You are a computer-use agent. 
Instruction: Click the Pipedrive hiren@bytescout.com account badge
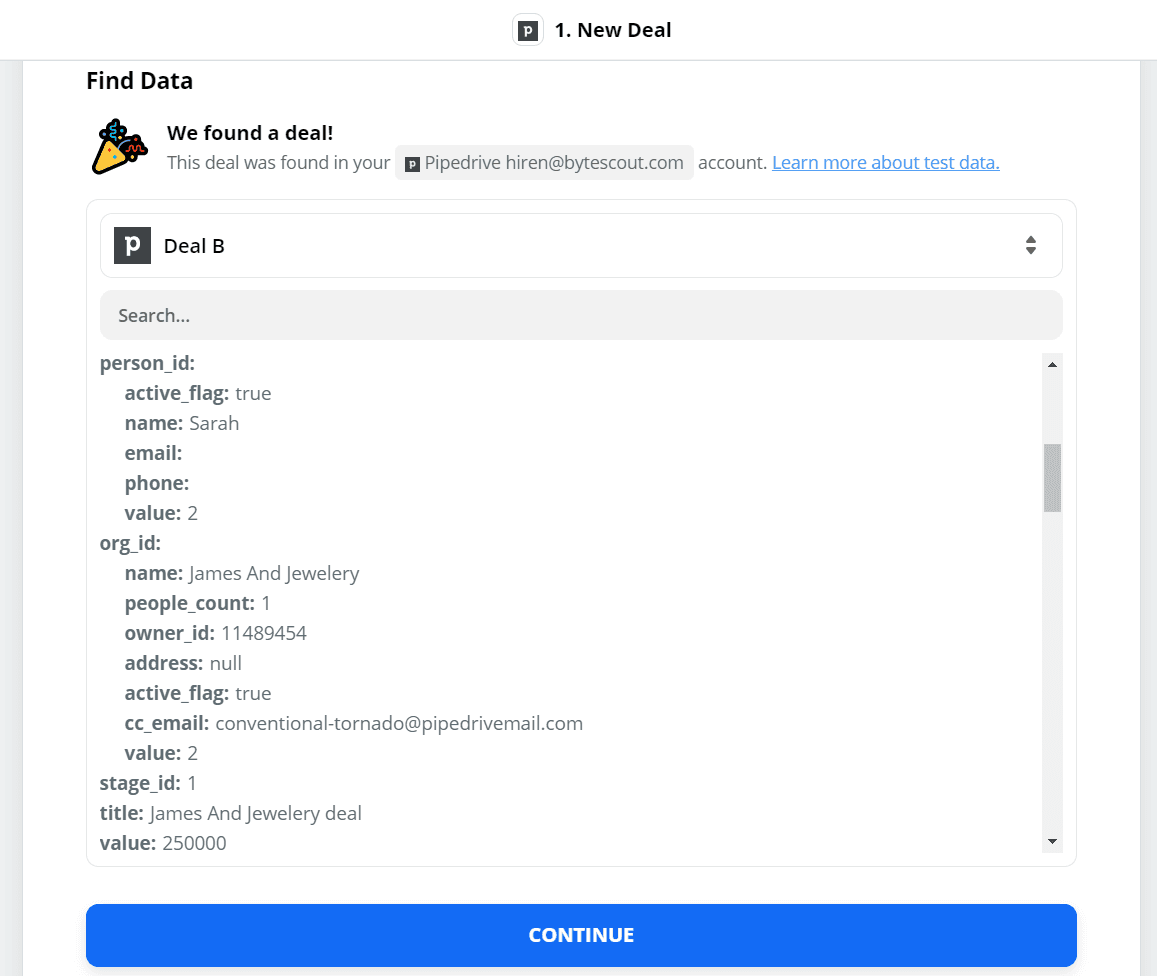(x=544, y=163)
